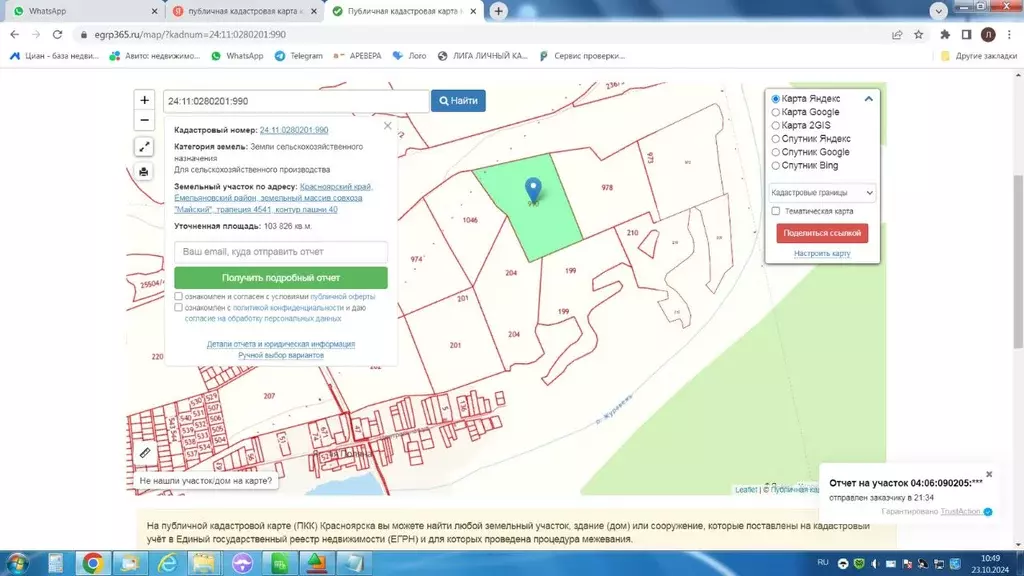Click the volume speaker tray icon
This screenshot has height=576, width=1024.
click(875, 564)
